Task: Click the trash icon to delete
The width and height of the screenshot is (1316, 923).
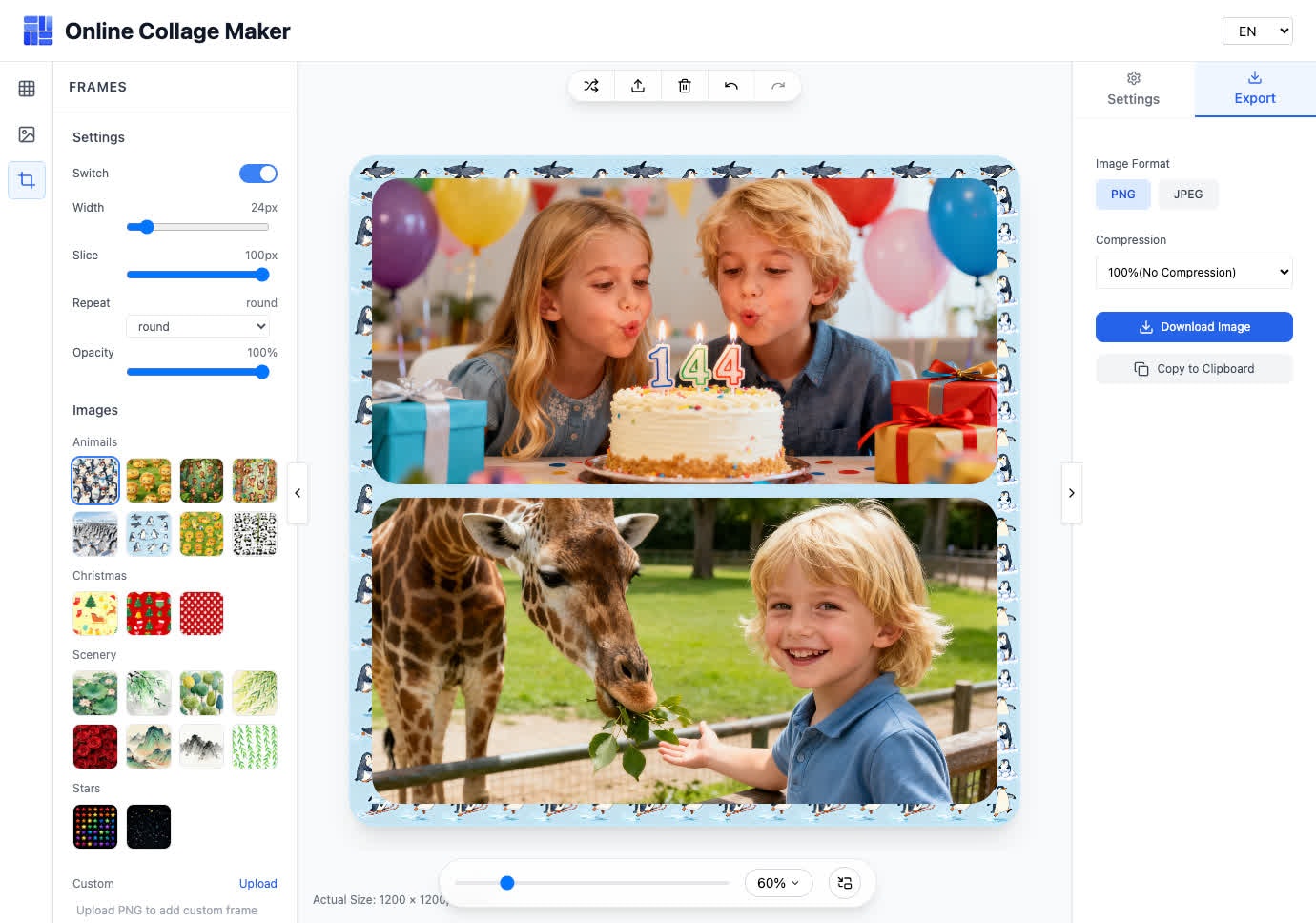Action: pos(684,85)
